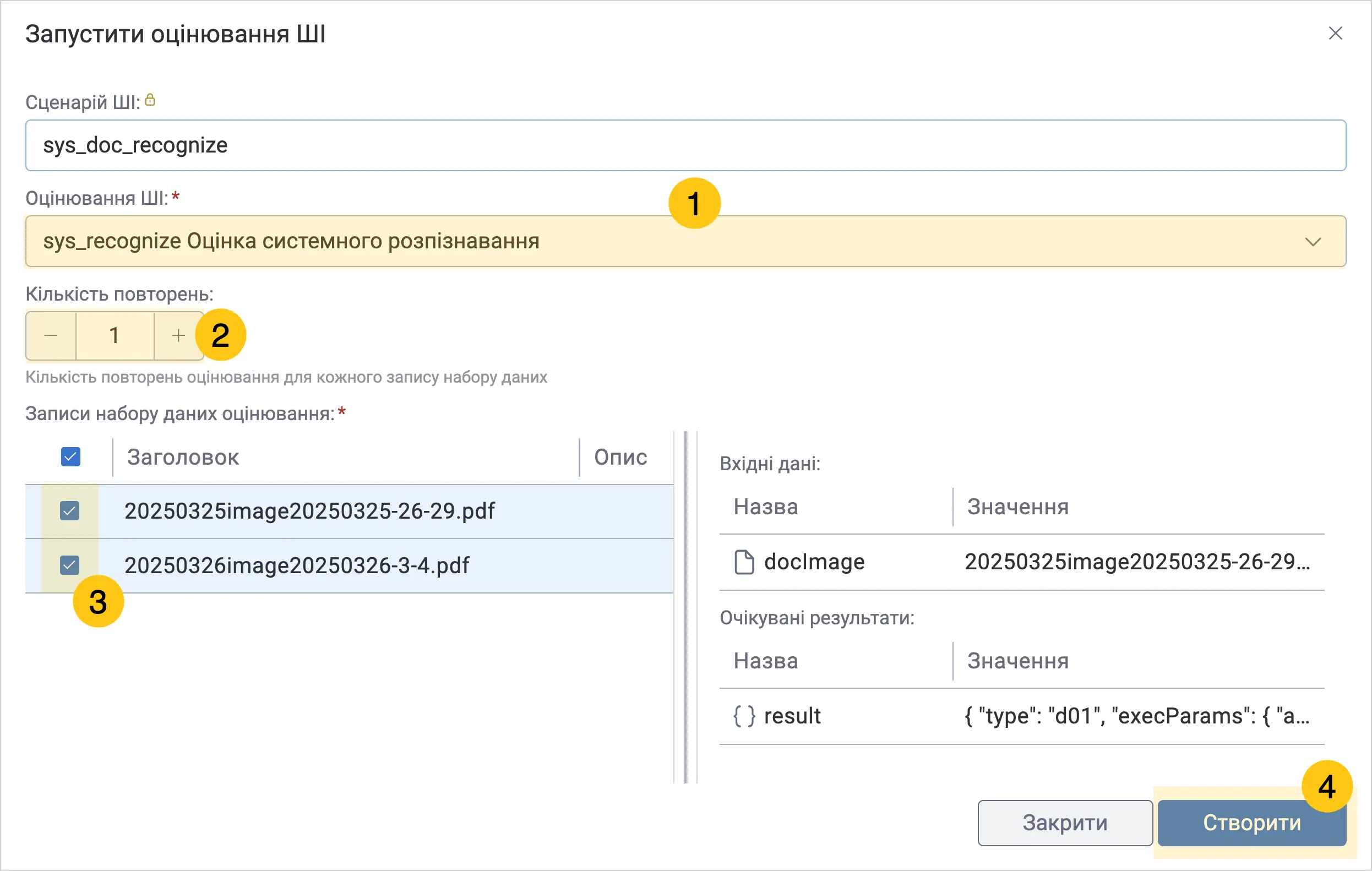Open the Оцінювання ШІ dropdown chevron
Screen dimensions: 1372x871
[x=1313, y=242]
